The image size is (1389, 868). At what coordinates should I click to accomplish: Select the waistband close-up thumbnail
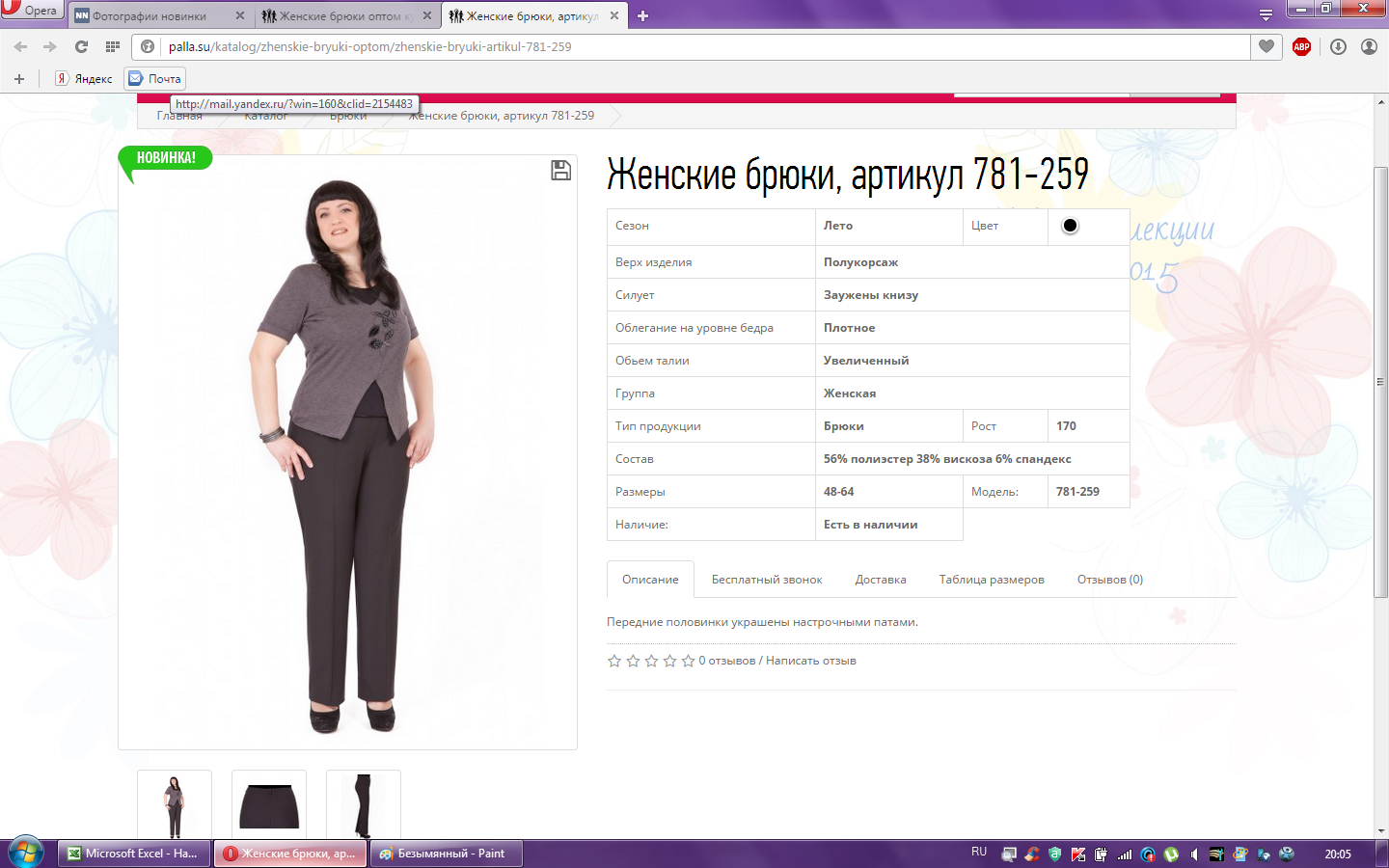click(x=269, y=805)
